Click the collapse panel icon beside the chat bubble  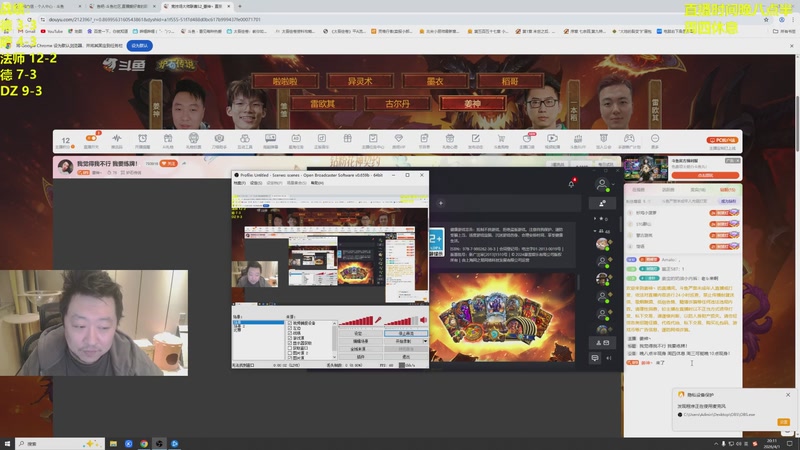(x=609, y=358)
